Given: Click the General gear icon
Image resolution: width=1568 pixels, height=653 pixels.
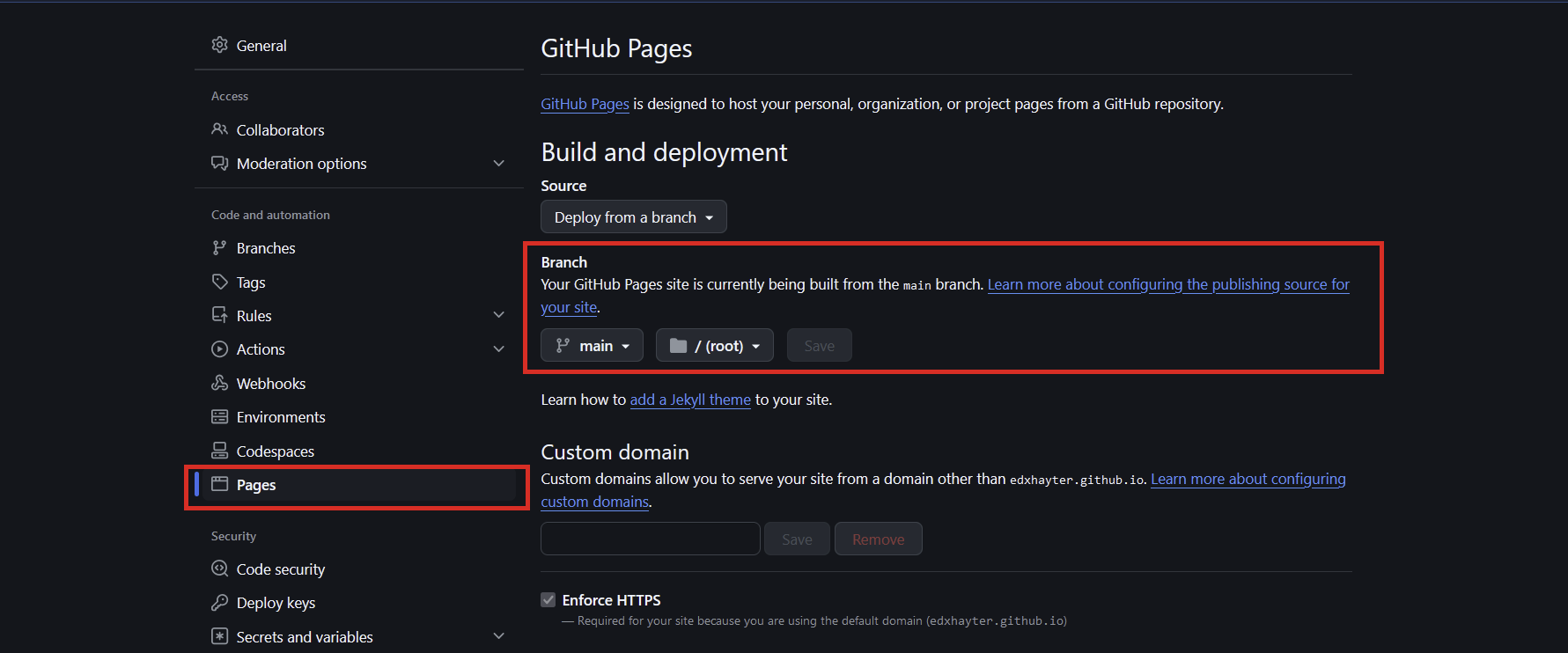Looking at the screenshot, I should (x=219, y=45).
